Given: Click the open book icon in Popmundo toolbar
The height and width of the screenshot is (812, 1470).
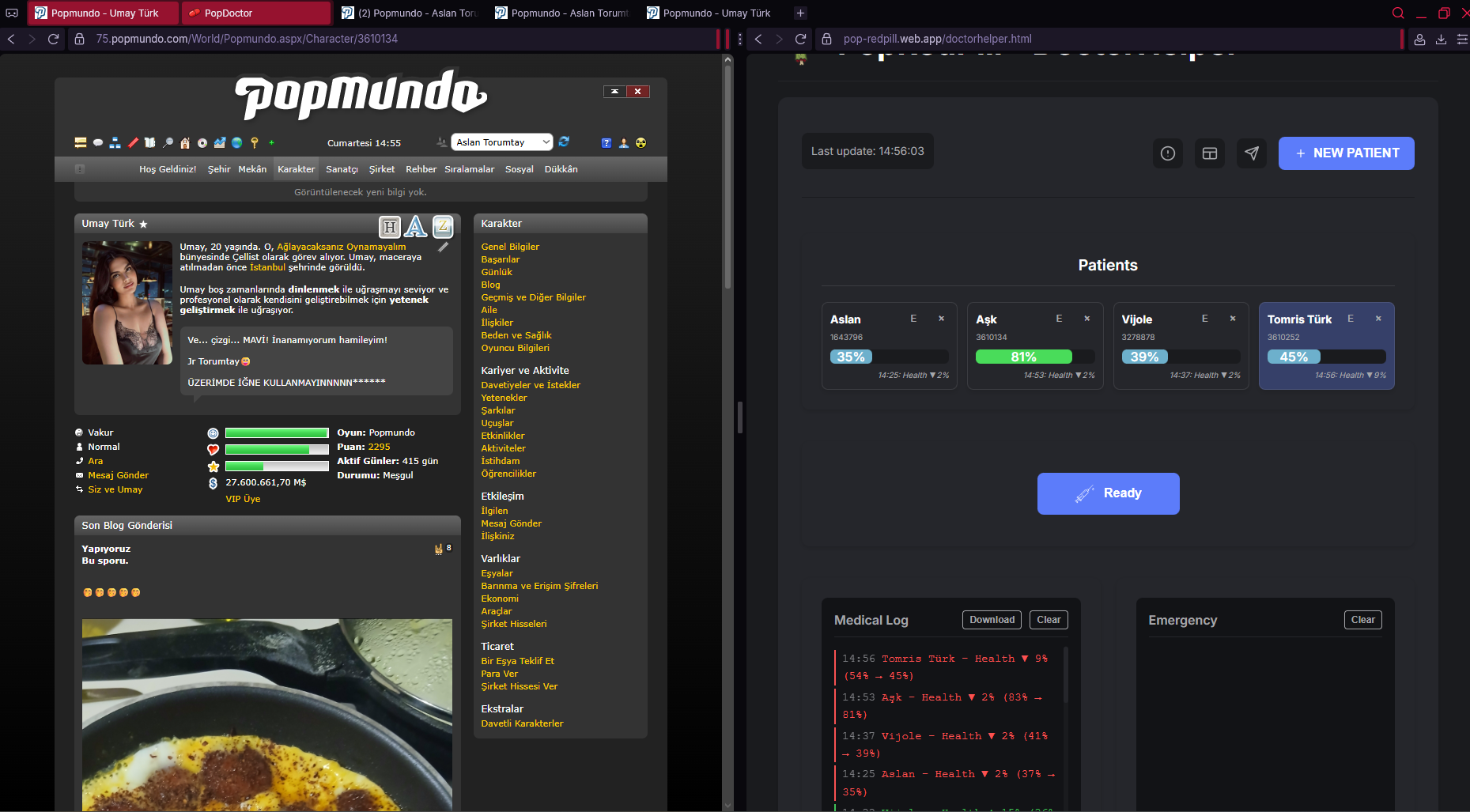Looking at the screenshot, I should [x=150, y=143].
